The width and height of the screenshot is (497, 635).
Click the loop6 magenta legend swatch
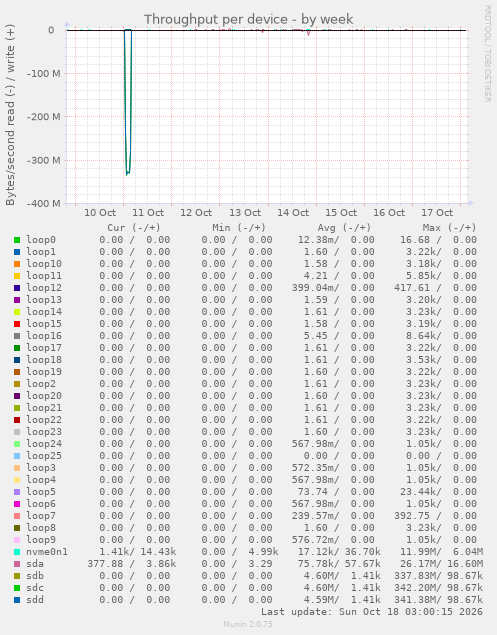click(17, 504)
